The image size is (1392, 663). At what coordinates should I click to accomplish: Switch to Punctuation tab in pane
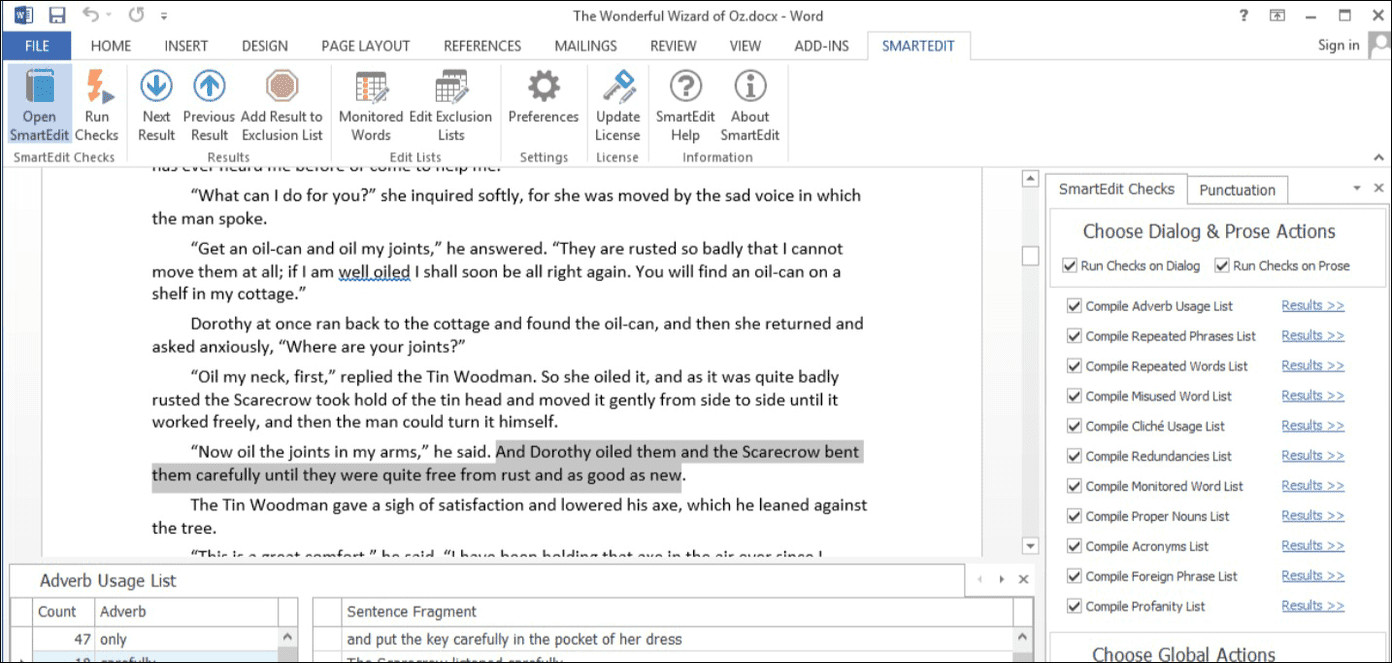point(1237,190)
